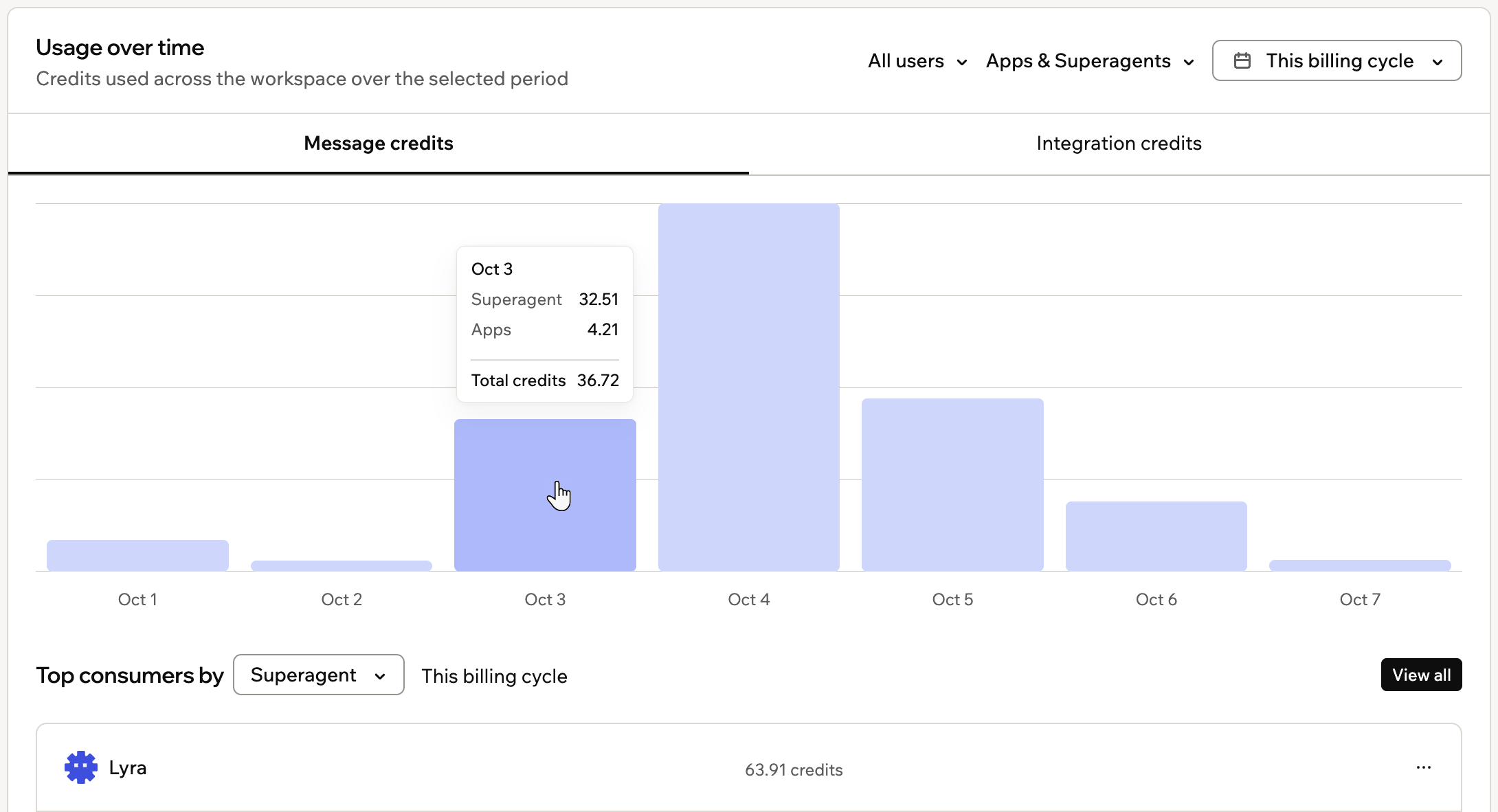Click the Total credits 36.72 tooltip row
1498x812 pixels.
[545, 381]
